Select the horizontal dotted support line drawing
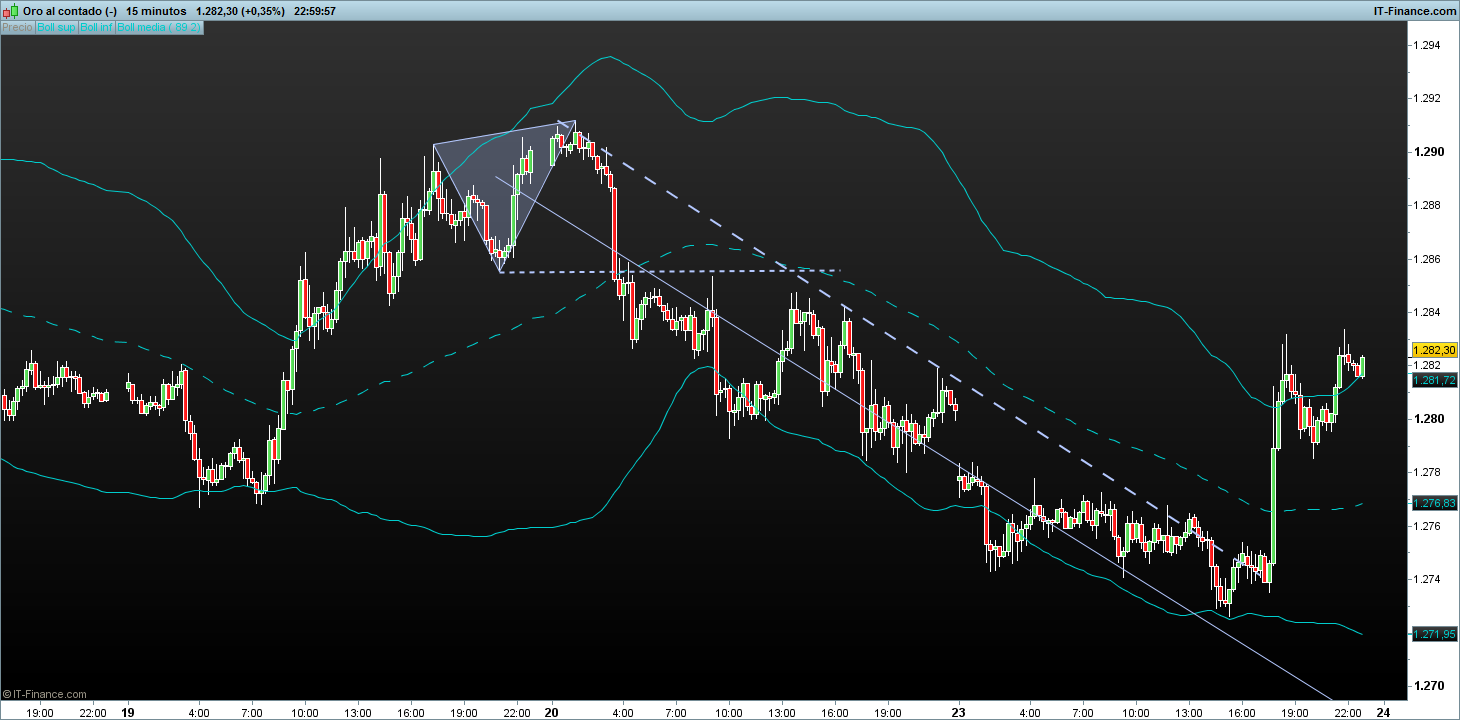This screenshot has width=1460, height=720. (x=670, y=271)
